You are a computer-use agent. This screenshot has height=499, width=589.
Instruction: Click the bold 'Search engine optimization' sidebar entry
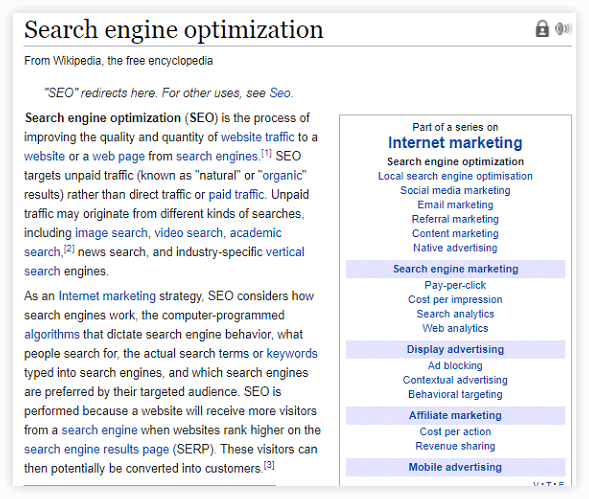(x=455, y=162)
